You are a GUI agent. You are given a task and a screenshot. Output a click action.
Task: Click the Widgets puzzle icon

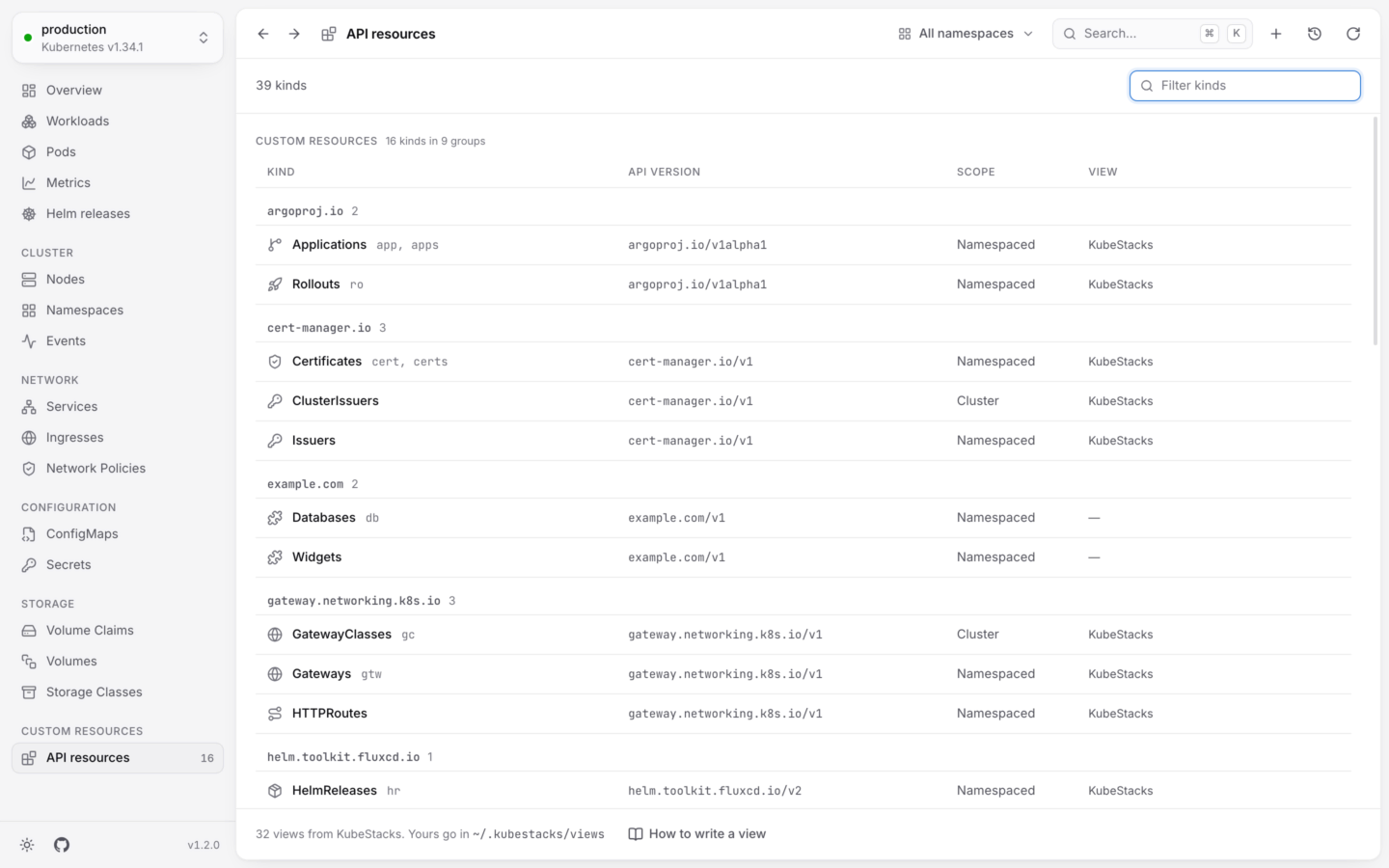(x=275, y=557)
